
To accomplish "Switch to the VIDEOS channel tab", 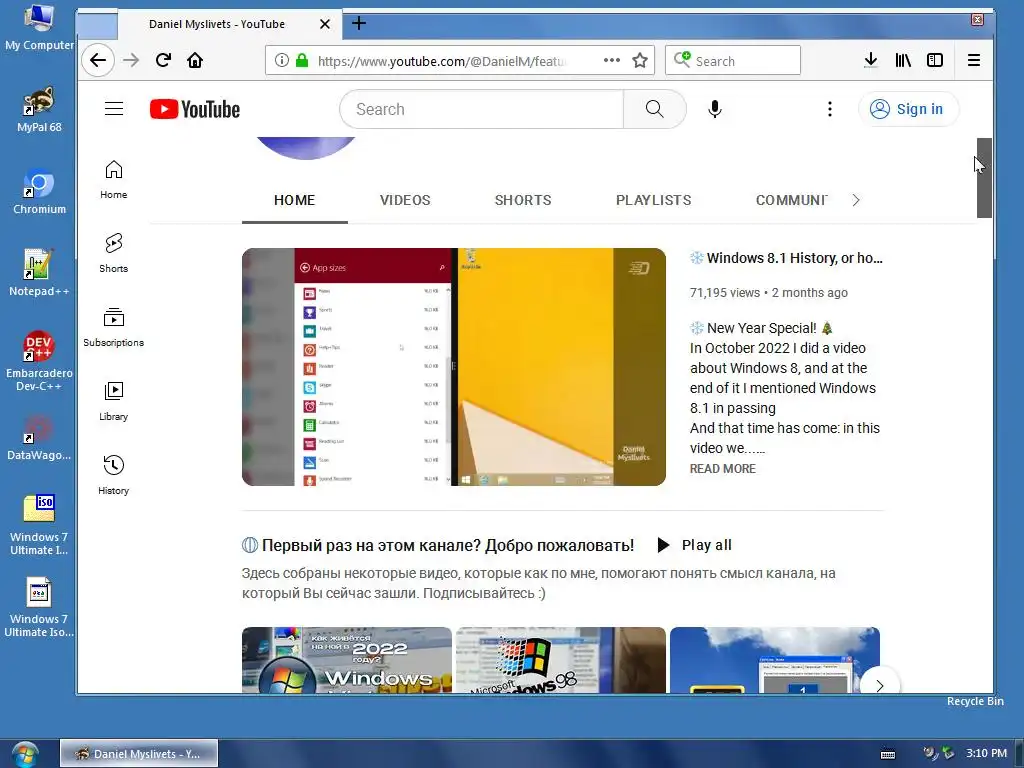I will coord(405,200).
